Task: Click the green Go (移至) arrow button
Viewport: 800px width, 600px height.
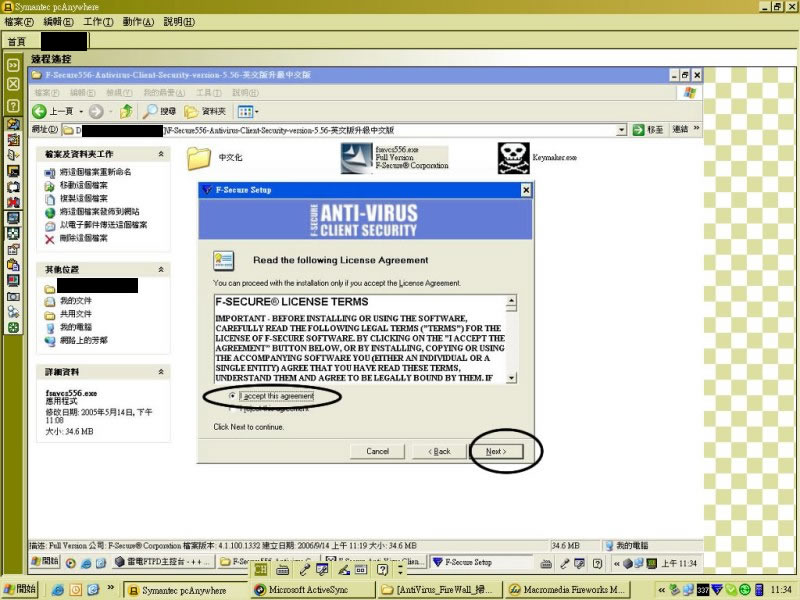Action: pos(638,130)
